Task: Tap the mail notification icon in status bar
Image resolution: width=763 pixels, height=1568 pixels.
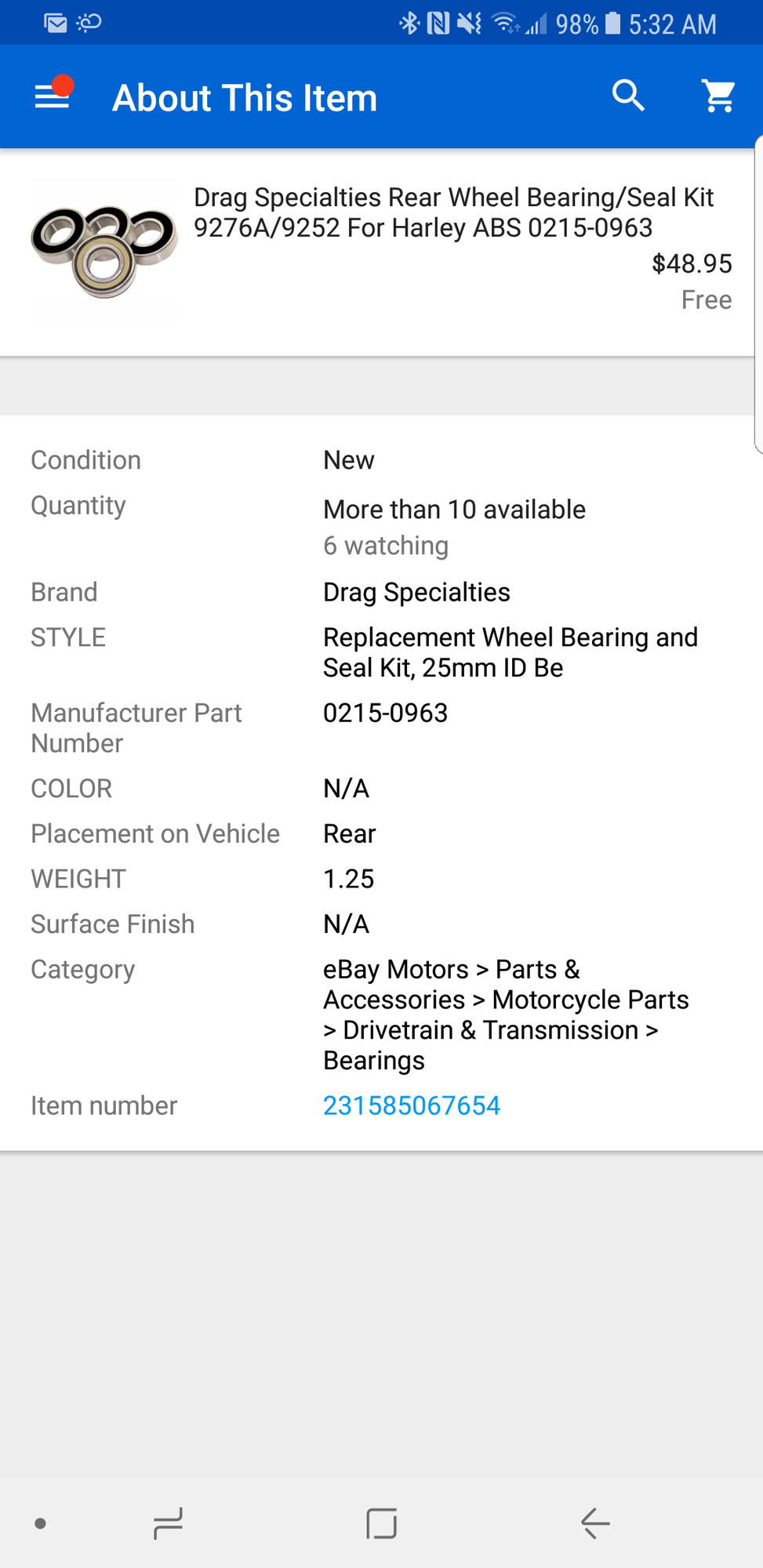Action: coord(56,23)
